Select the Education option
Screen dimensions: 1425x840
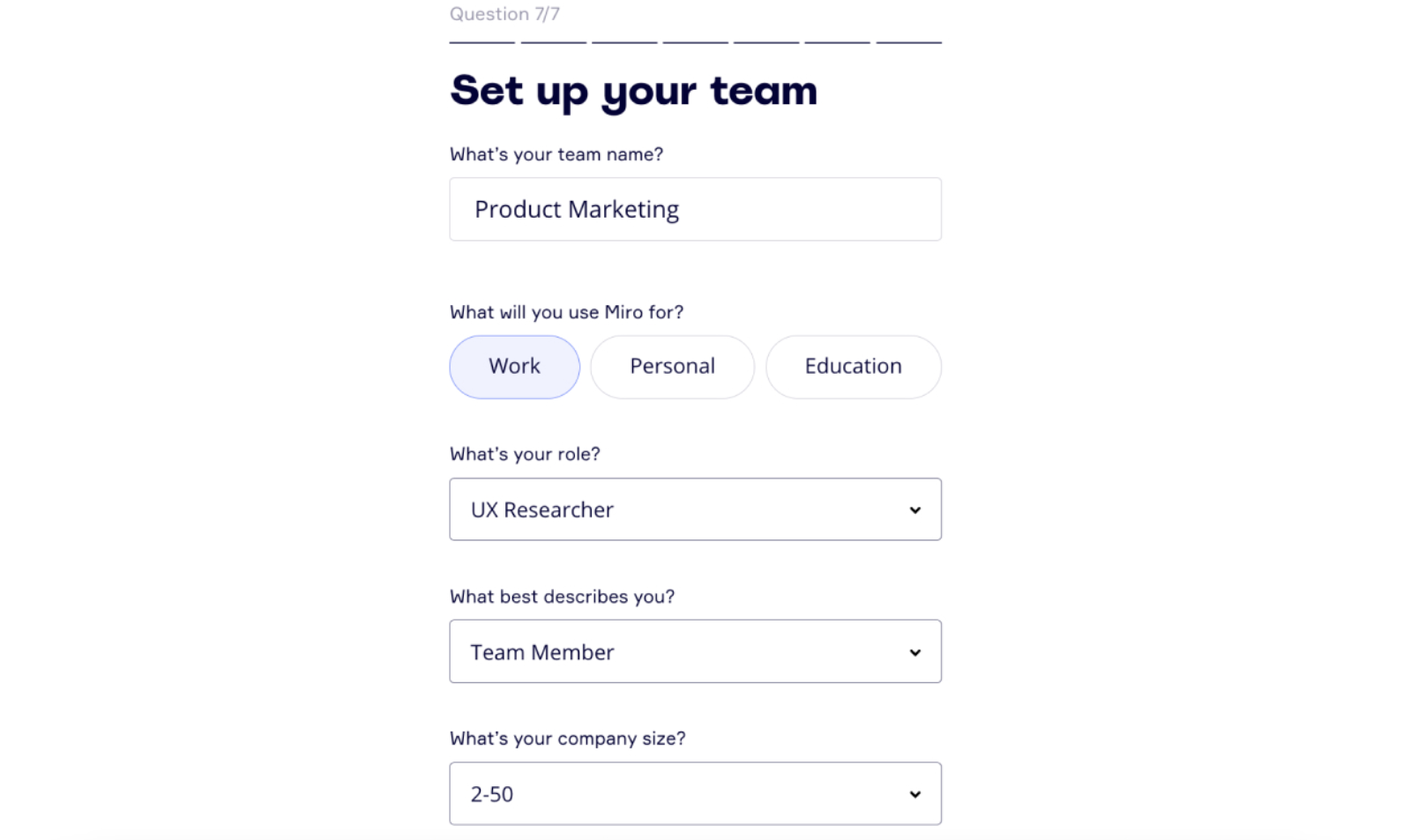(852, 367)
